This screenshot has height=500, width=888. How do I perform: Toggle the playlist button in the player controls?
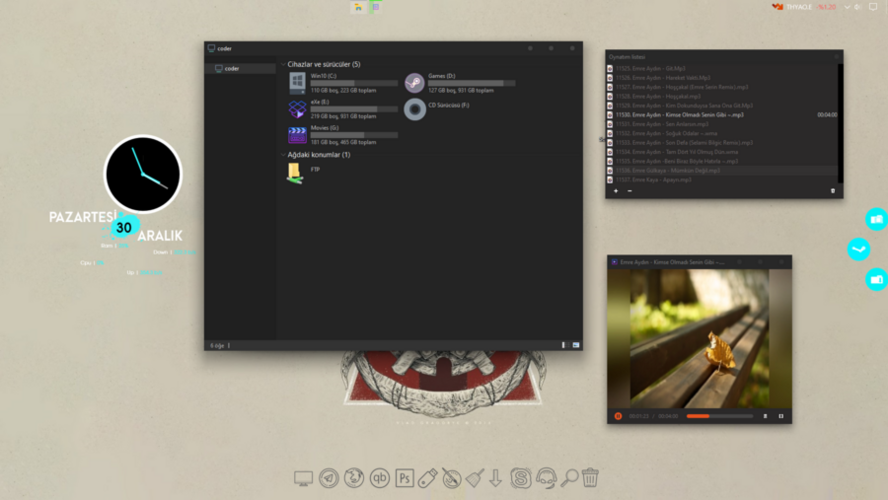point(765,416)
